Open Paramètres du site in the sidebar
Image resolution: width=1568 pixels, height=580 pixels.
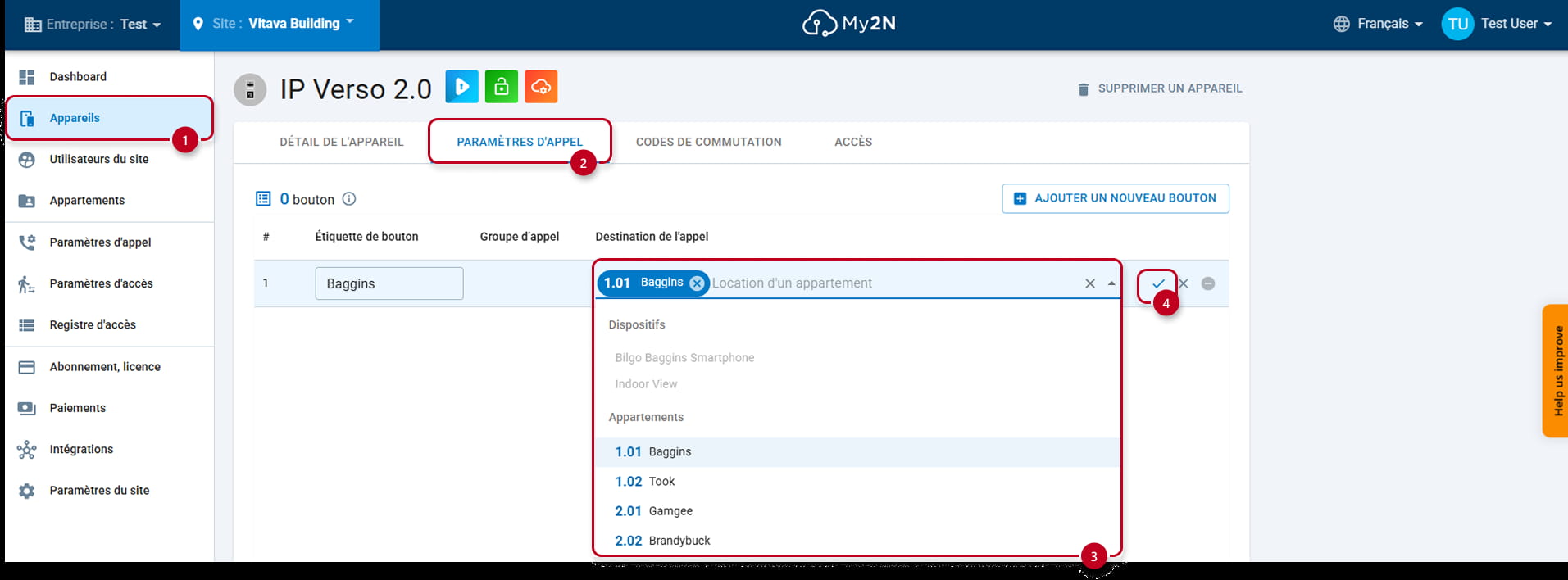109,491
